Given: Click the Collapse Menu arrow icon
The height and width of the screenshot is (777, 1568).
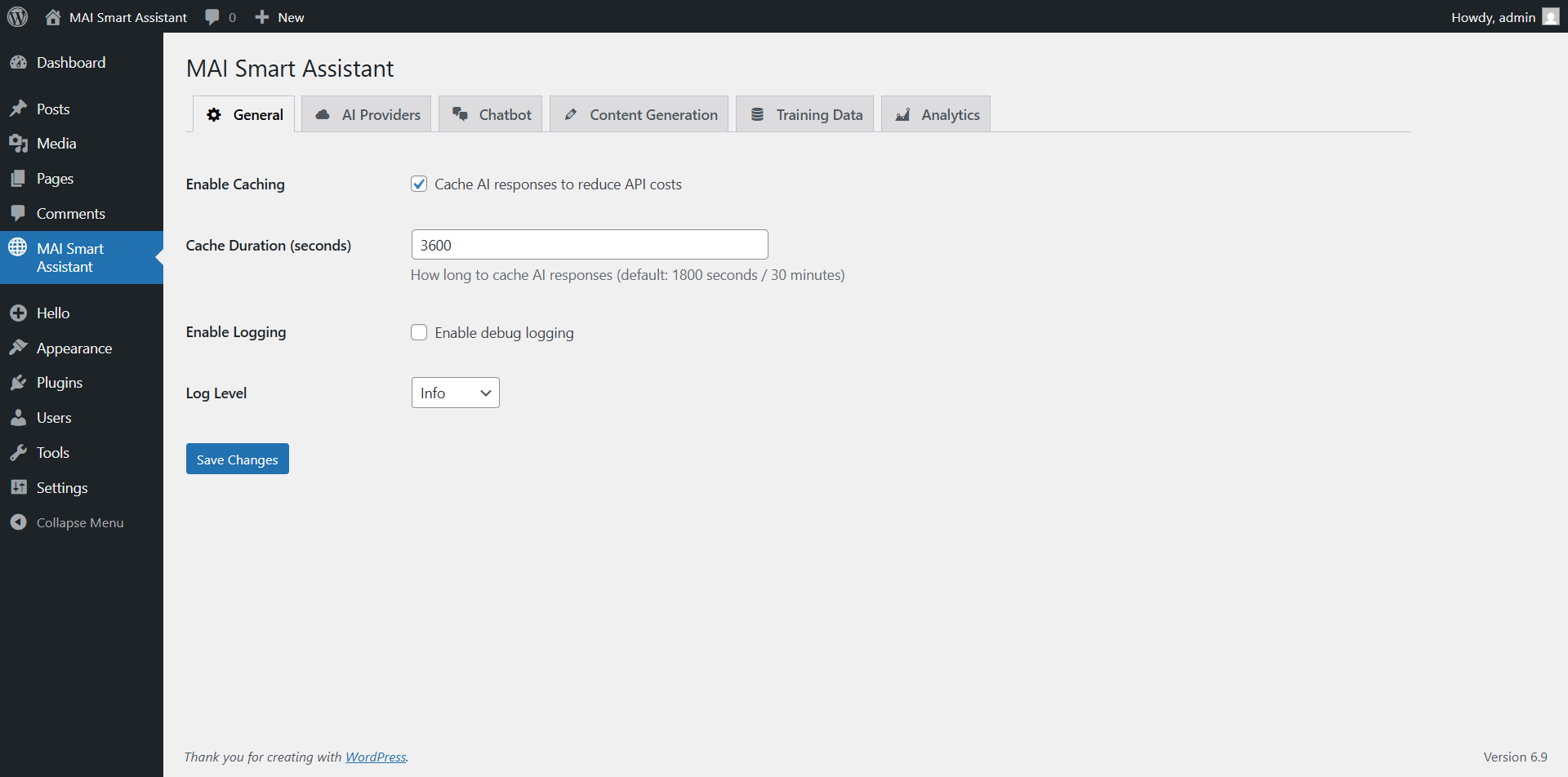Looking at the screenshot, I should coord(18,522).
